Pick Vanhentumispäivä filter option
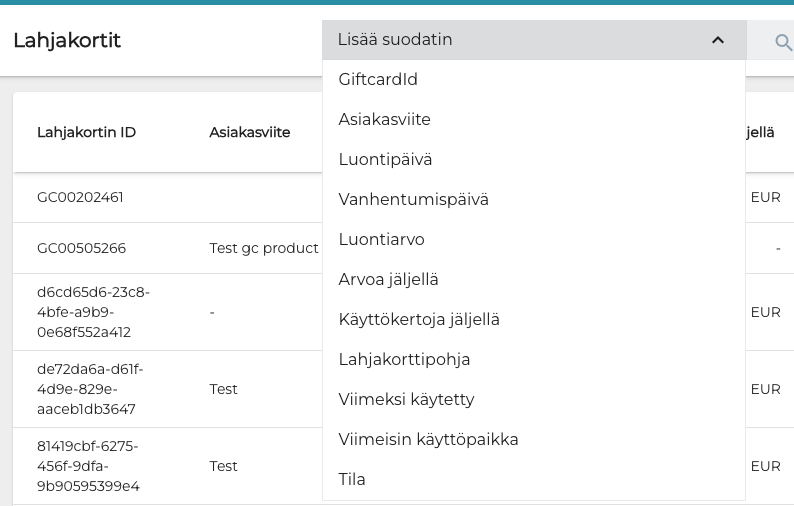This screenshot has height=506, width=794. (x=413, y=200)
